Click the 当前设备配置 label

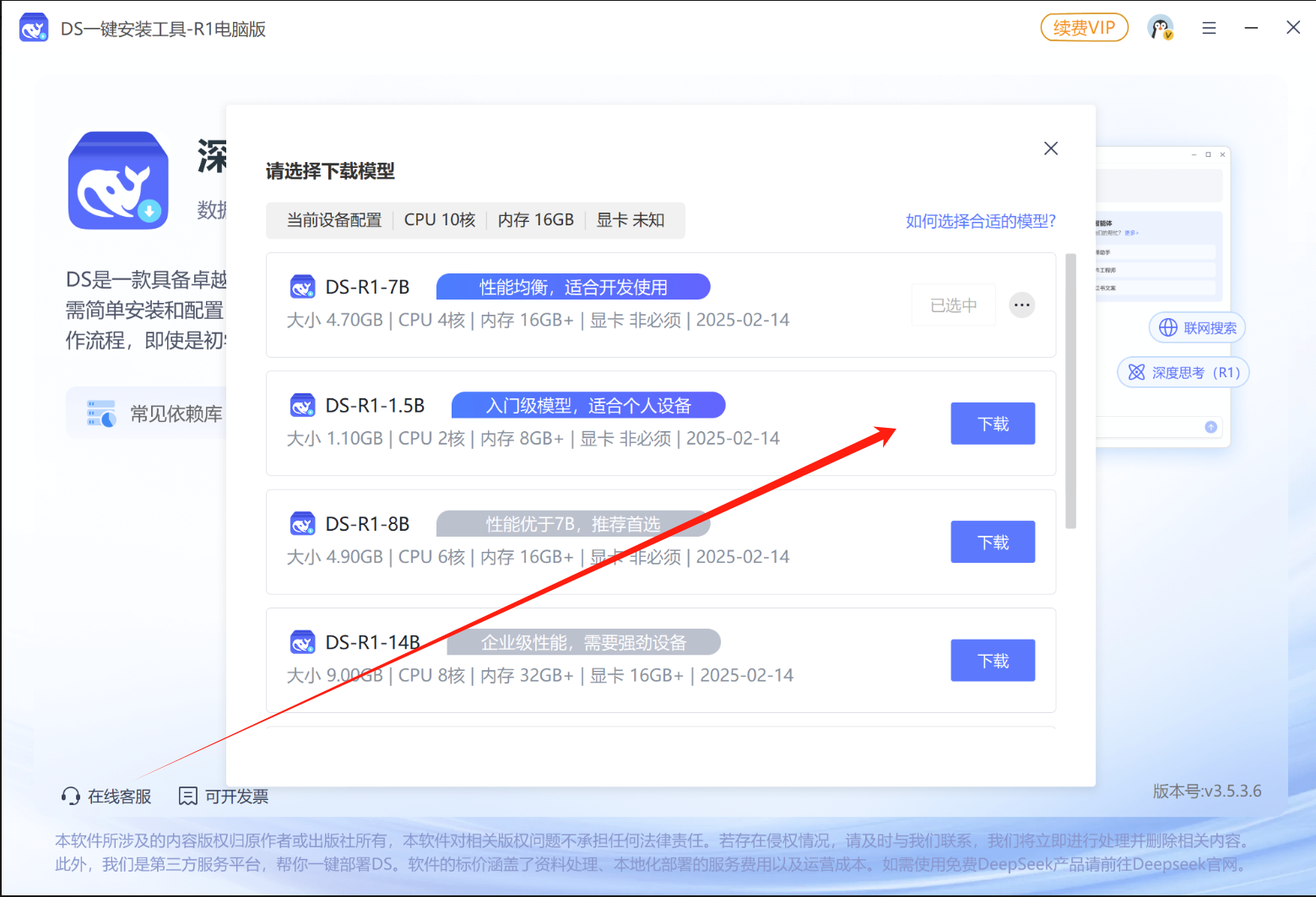[x=334, y=220]
